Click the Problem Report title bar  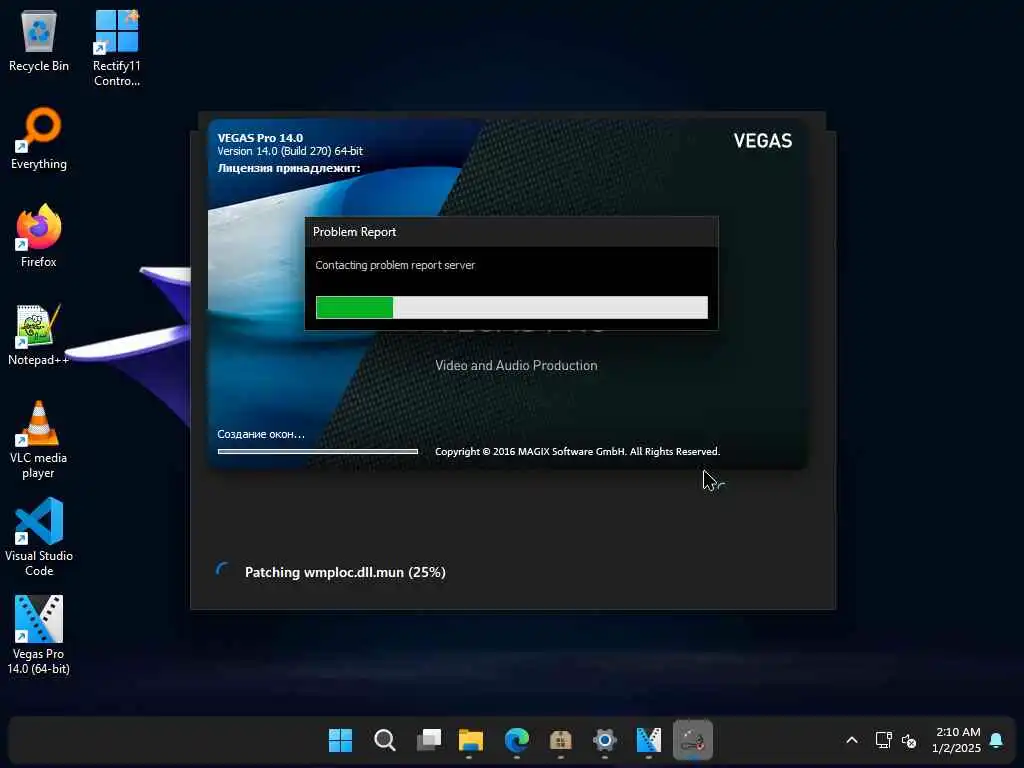click(511, 232)
